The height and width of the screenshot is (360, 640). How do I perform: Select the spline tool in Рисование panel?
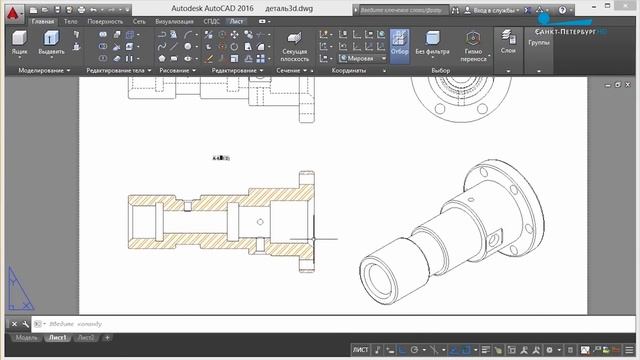pos(162,47)
